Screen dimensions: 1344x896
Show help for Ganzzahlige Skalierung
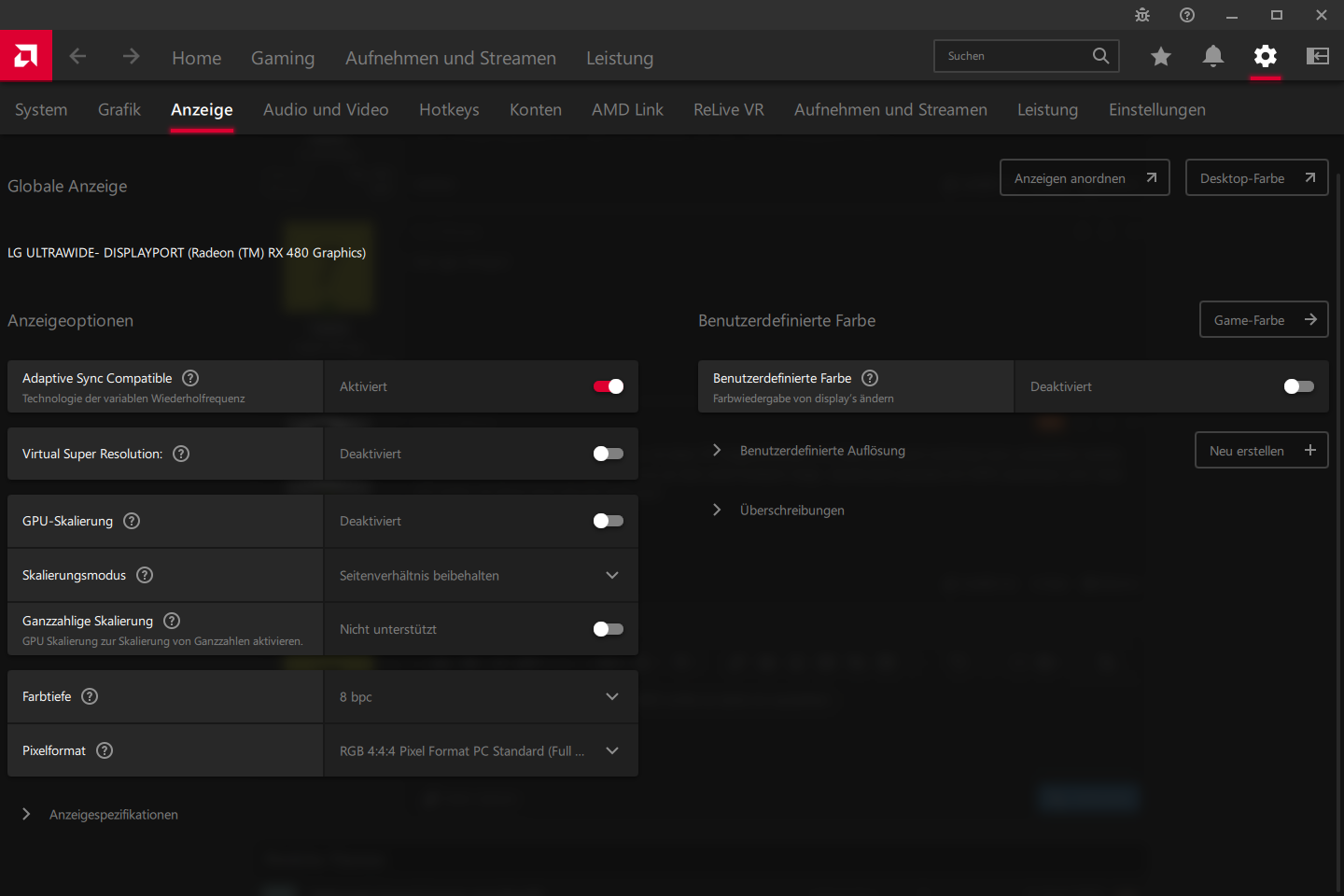pyautogui.click(x=172, y=621)
